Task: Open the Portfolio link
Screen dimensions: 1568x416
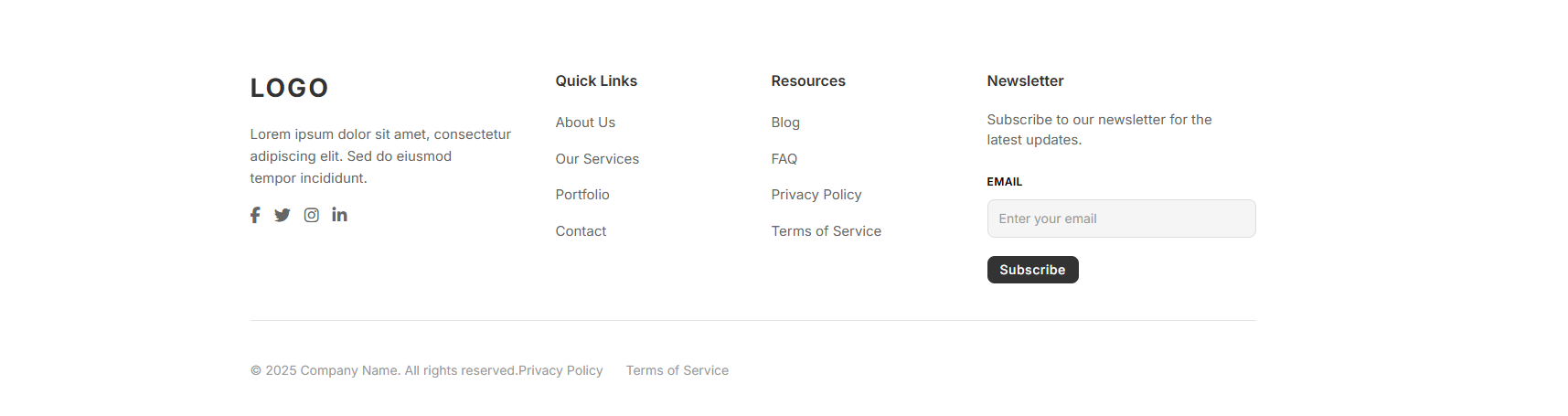Action: [x=582, y=195]
